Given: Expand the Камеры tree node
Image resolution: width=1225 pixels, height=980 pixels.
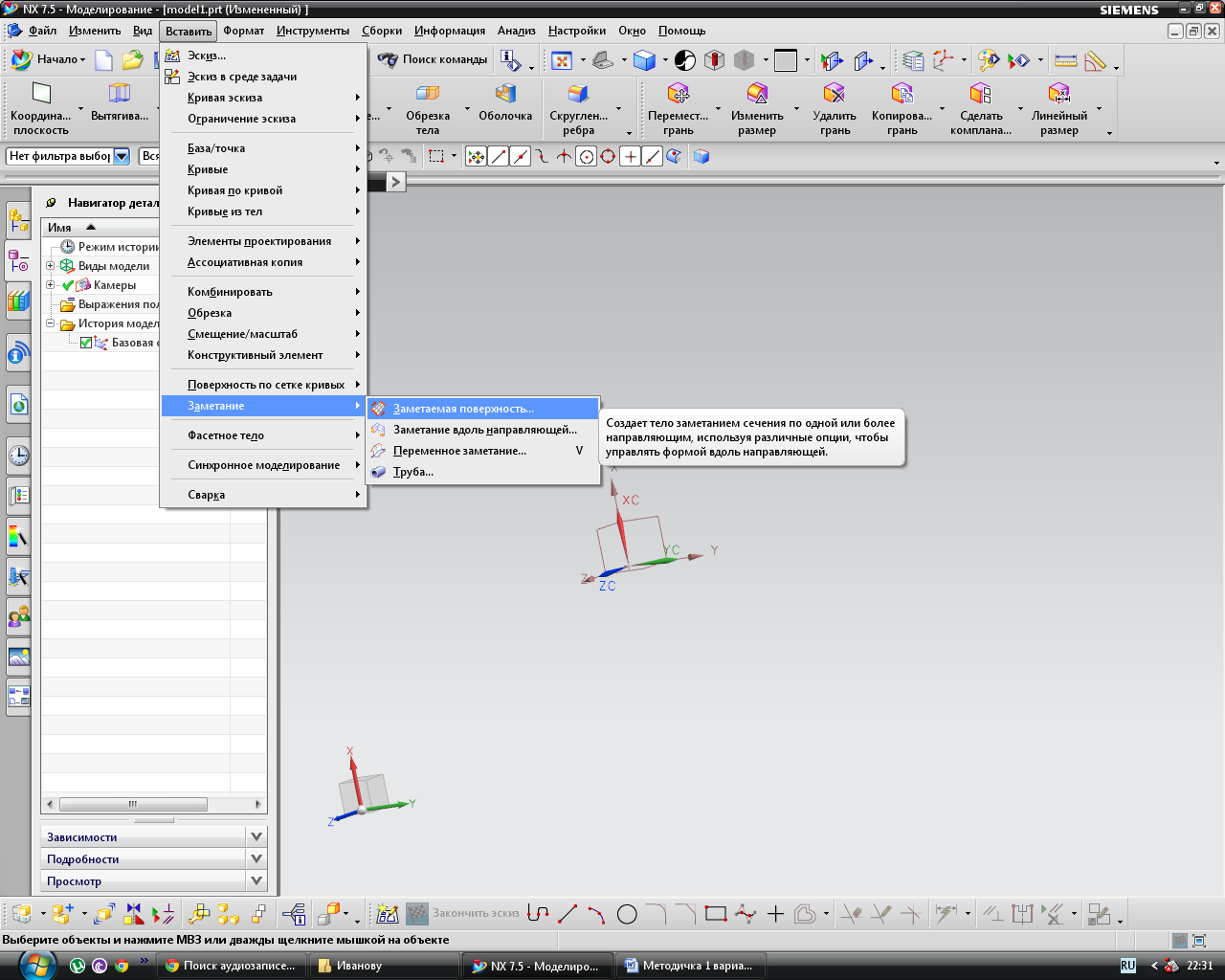Looking at the screenshot, I should pyautogui.click(x=51, y=285).
